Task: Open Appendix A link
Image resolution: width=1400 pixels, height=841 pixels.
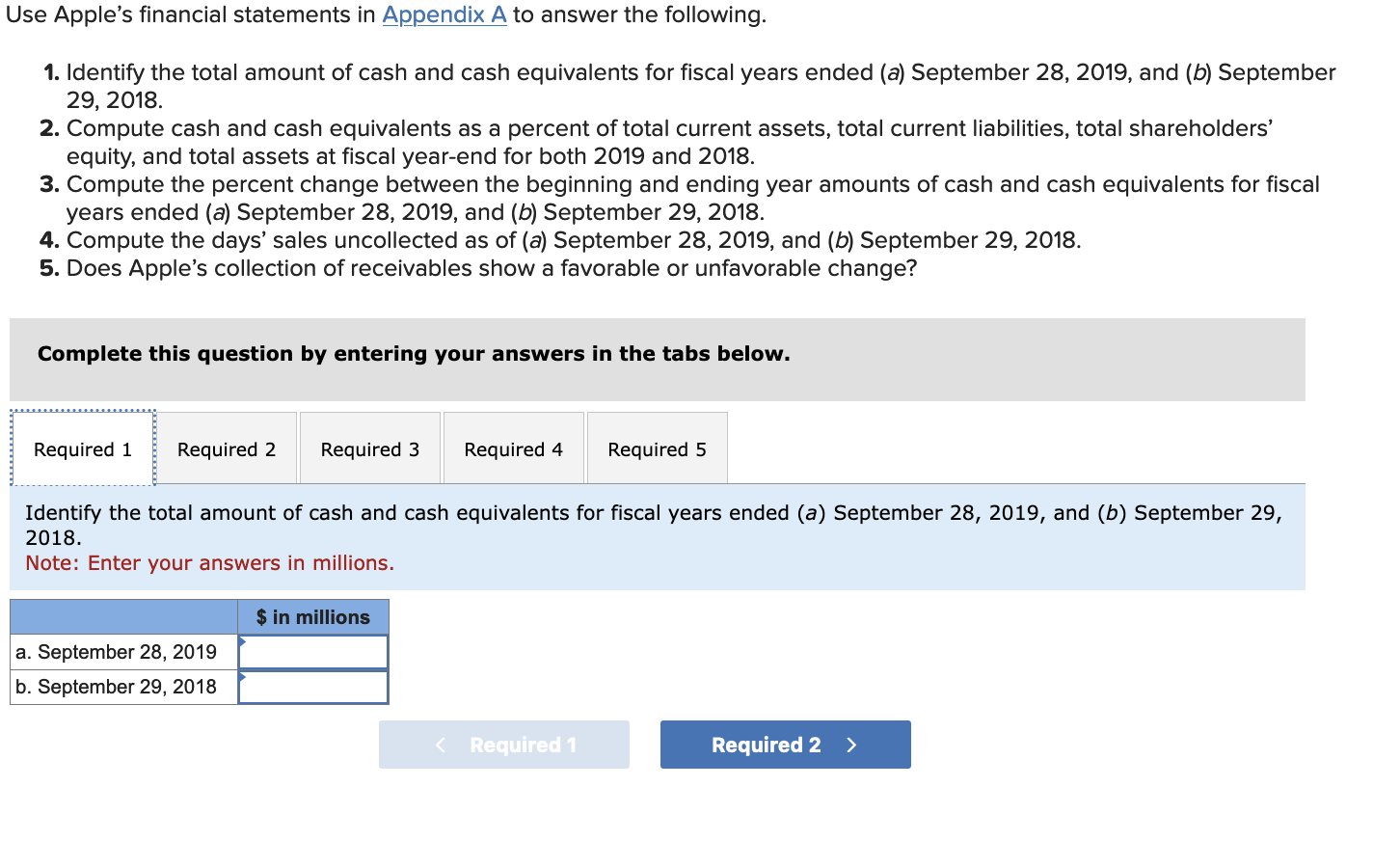Action: (x=444, y=15)
